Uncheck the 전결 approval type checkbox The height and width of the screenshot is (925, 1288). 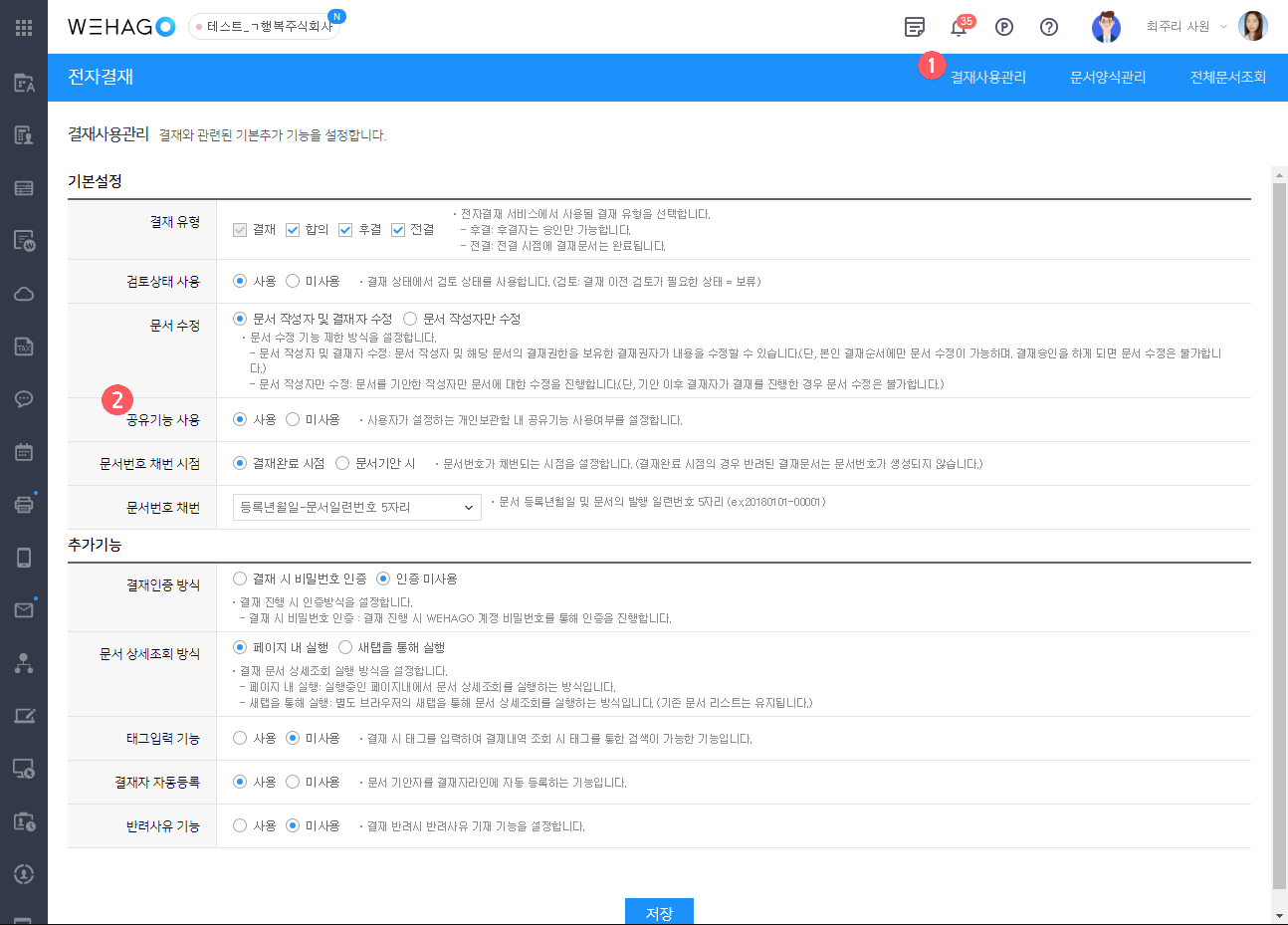pyautogui.click(x=398, y=230)
